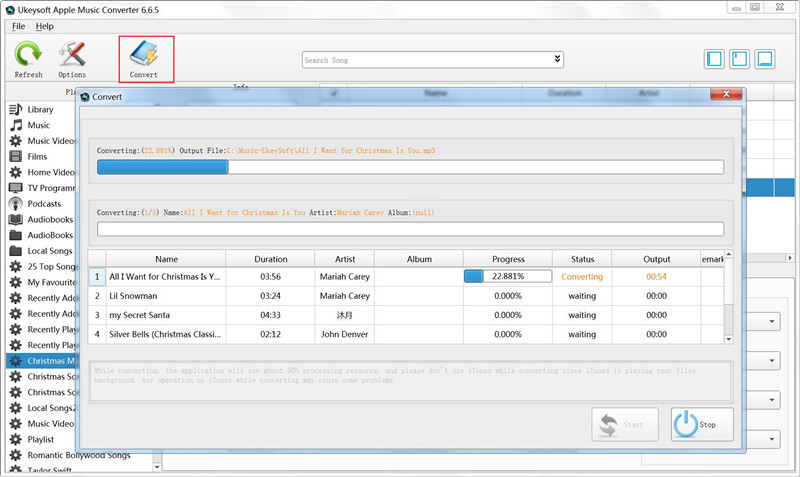This screenshot has height=477, width=800.
Task: Select the All I Want for Christmas row
Action: [x=406, y=277]
